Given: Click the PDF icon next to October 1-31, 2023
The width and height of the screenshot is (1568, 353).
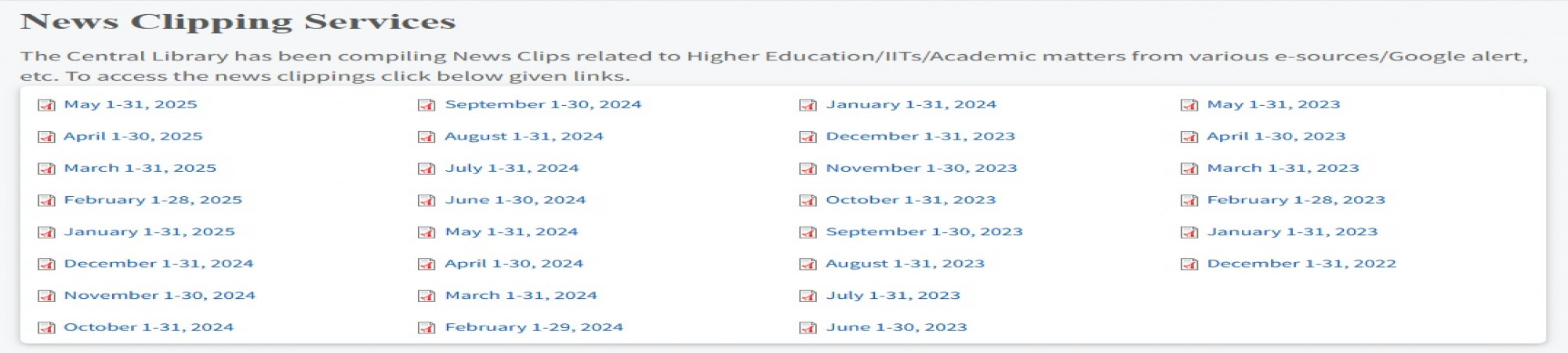Looking at the screenshot, I should tap(808, 201).
